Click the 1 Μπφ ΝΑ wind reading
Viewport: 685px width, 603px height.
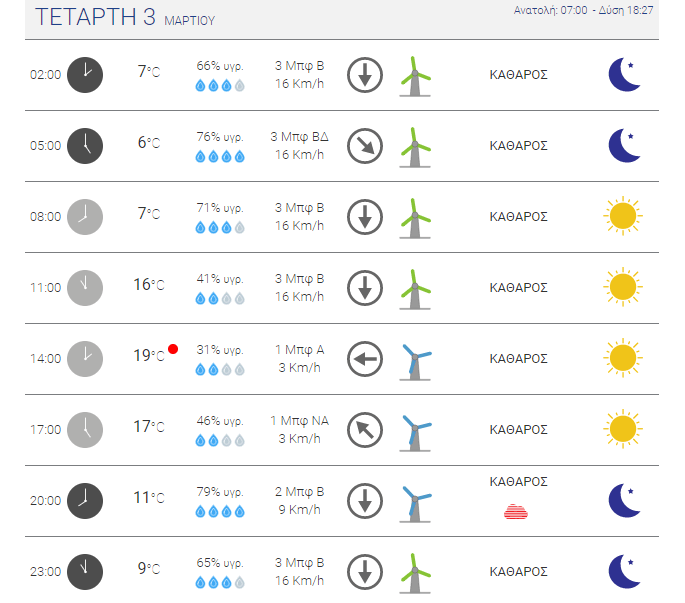299,421
